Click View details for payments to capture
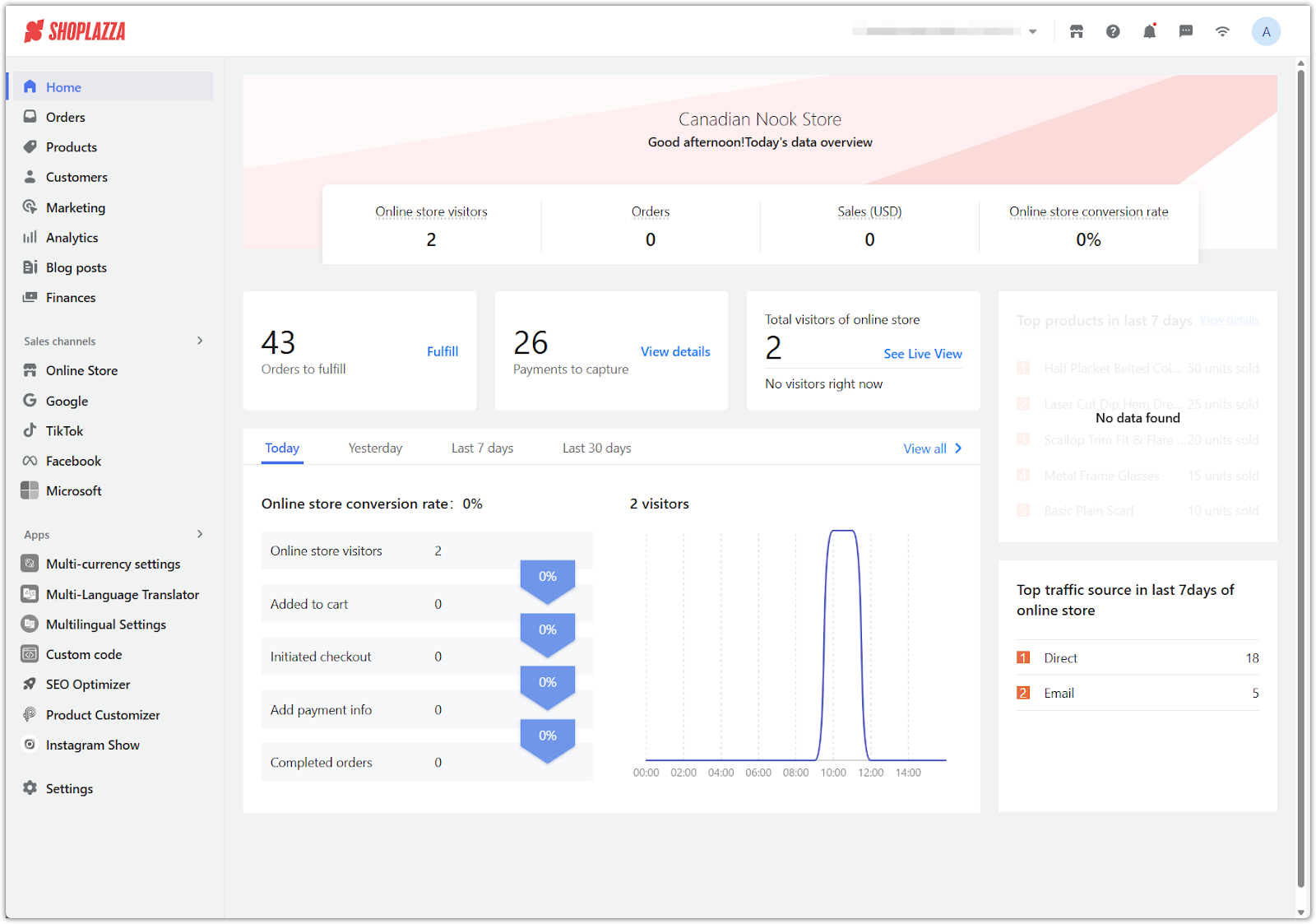 tap(675, 351)
